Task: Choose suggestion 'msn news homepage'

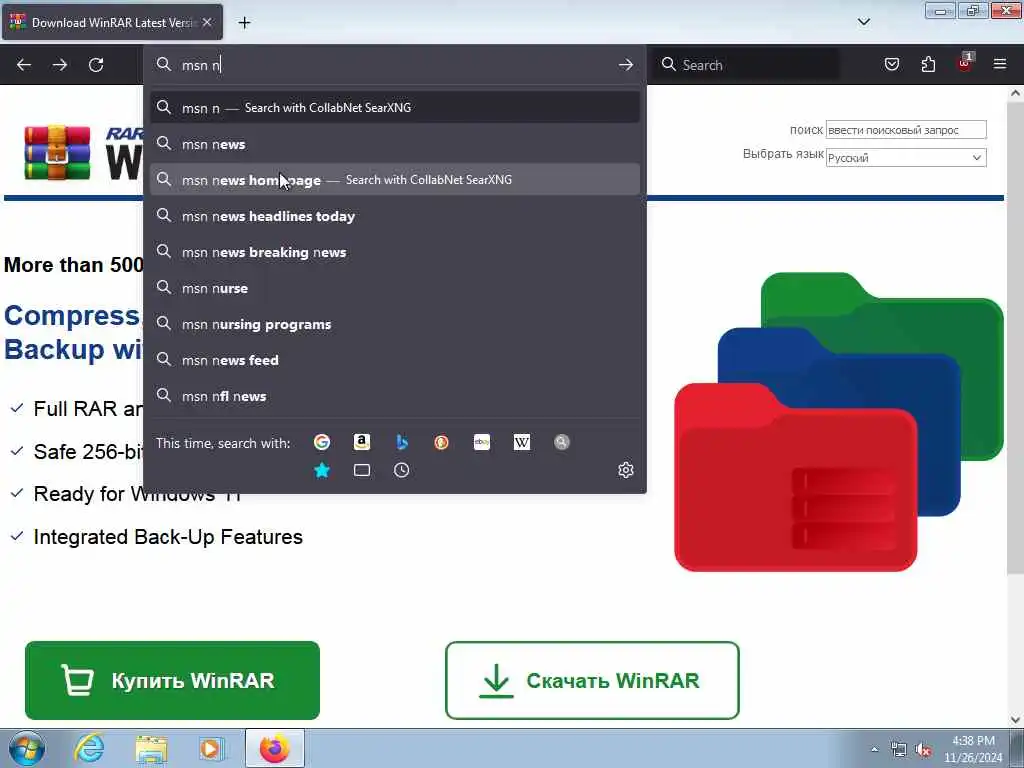Action: click(x=394, y=180)
